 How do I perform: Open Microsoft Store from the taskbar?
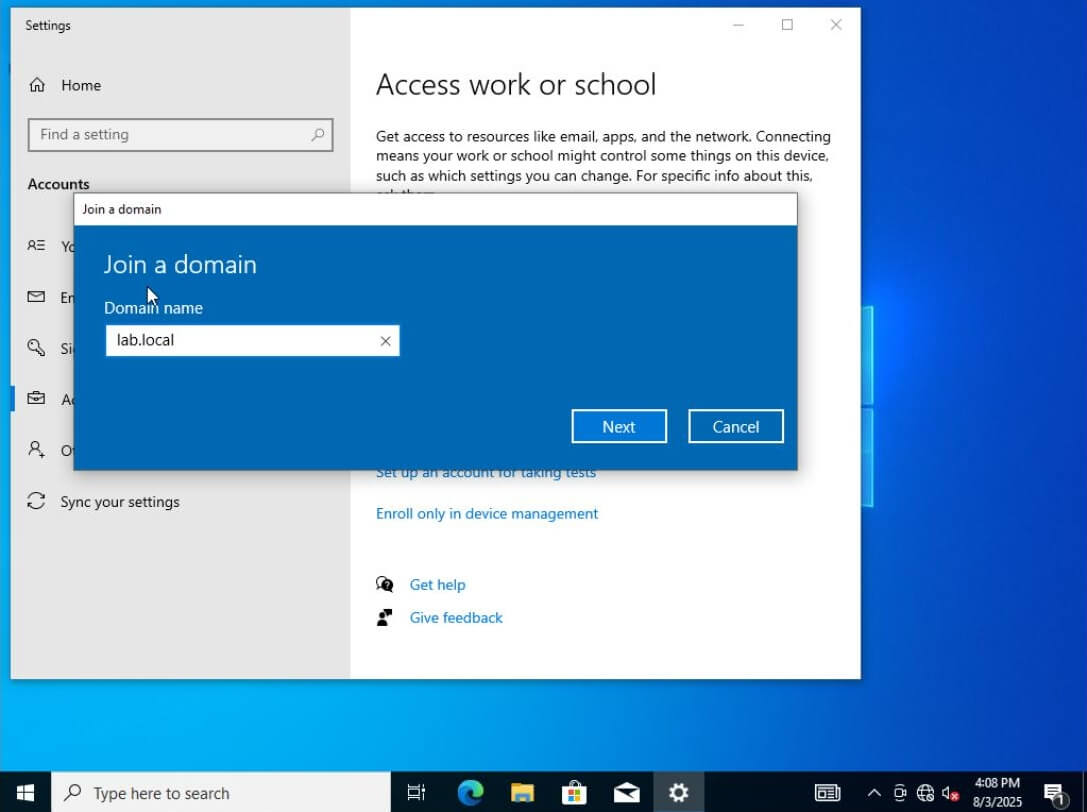click(575, 792)
